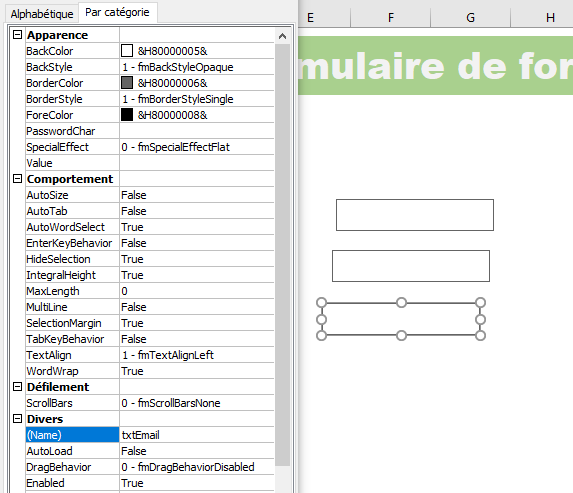Select the MultiLine False value
The image size is (573, 493).
point(197,307)
